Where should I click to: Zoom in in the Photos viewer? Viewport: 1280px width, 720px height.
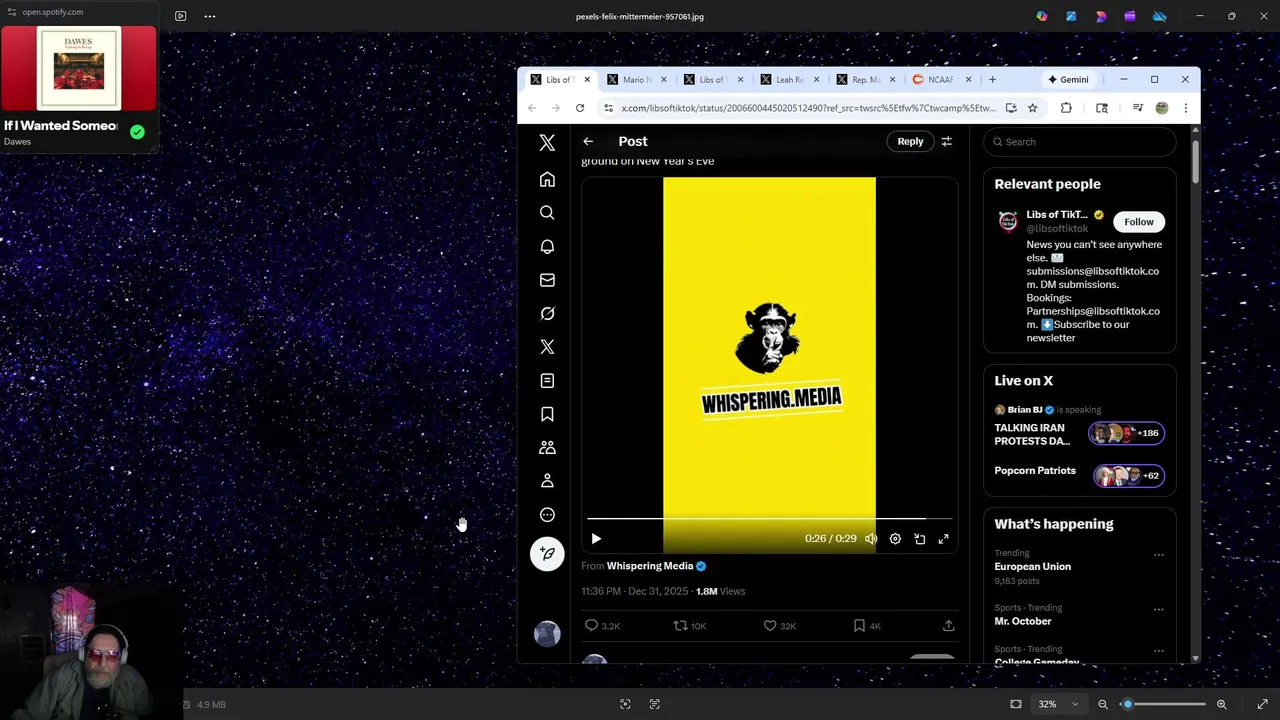point(1221,704)
